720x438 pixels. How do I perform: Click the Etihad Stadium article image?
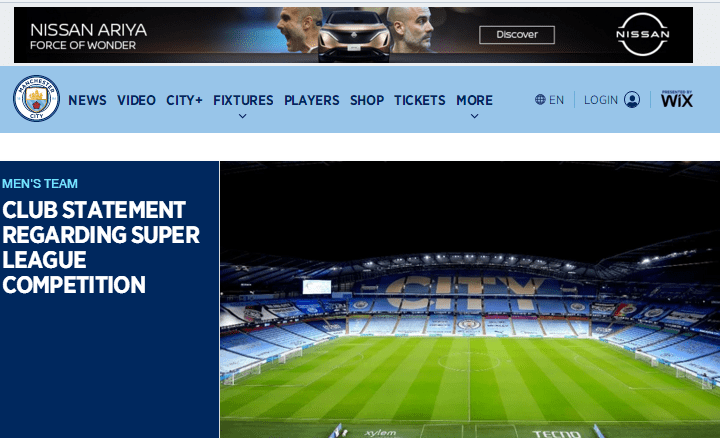(470, 299)
